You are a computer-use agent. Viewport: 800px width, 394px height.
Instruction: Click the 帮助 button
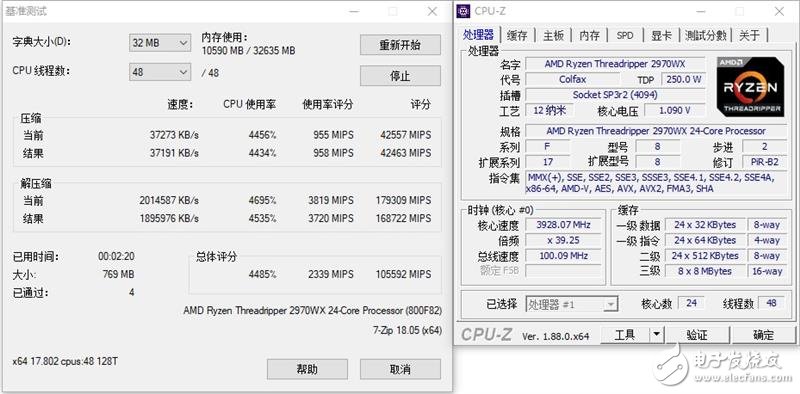coord(307,369)
